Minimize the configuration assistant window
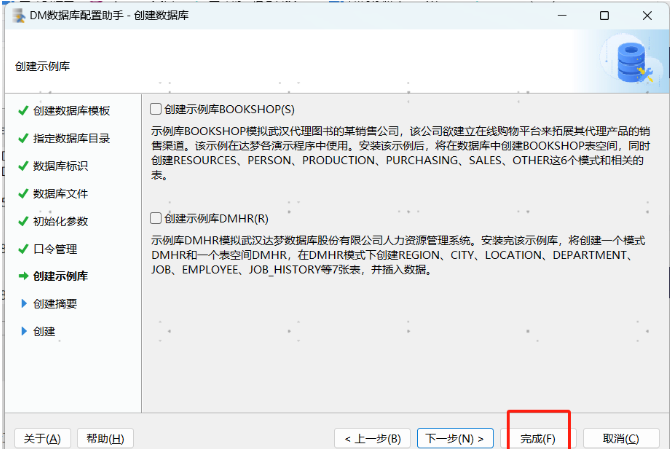 tap(562, 15)
